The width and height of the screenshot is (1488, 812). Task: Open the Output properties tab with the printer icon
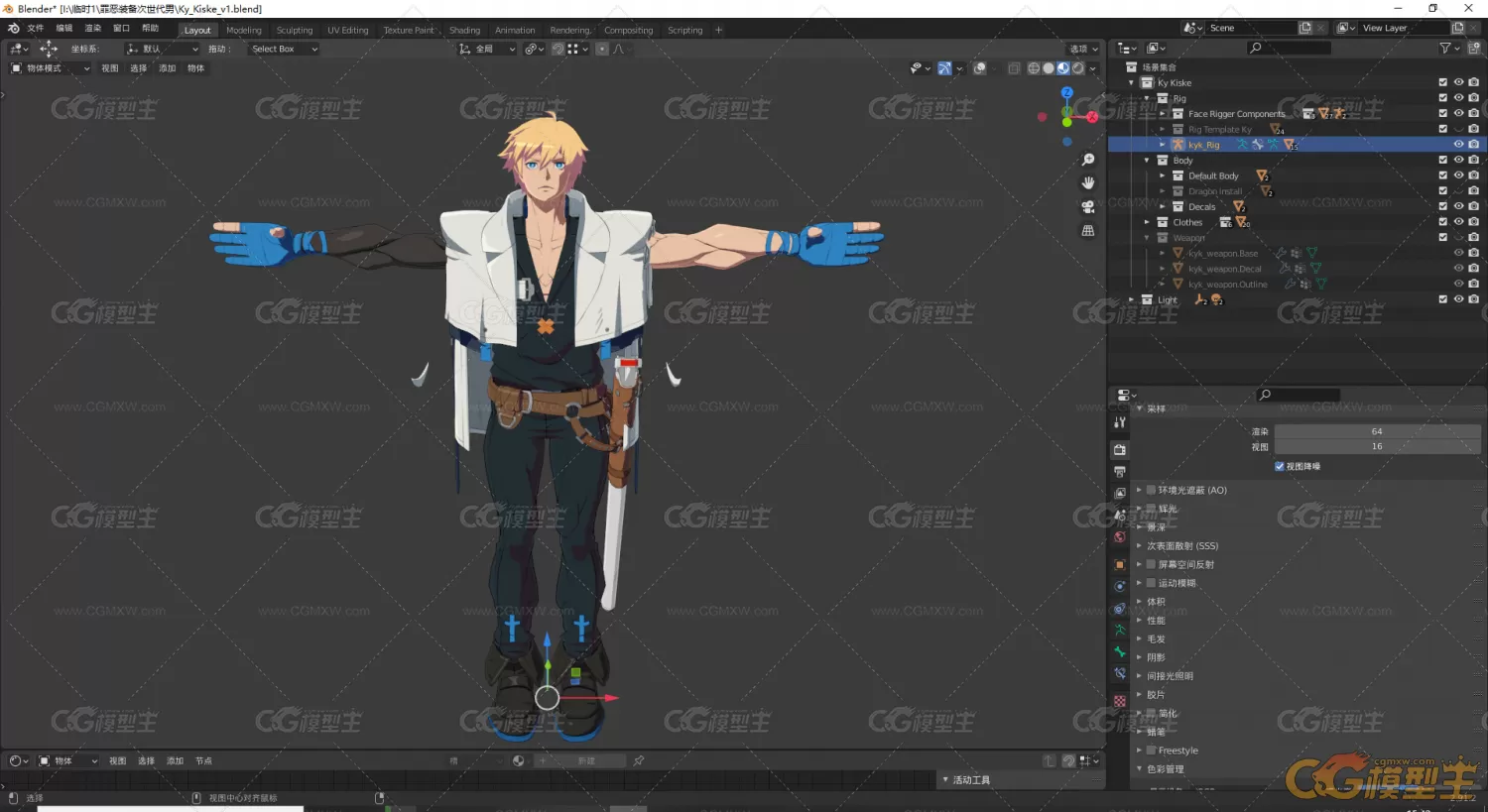(1120, 472)
